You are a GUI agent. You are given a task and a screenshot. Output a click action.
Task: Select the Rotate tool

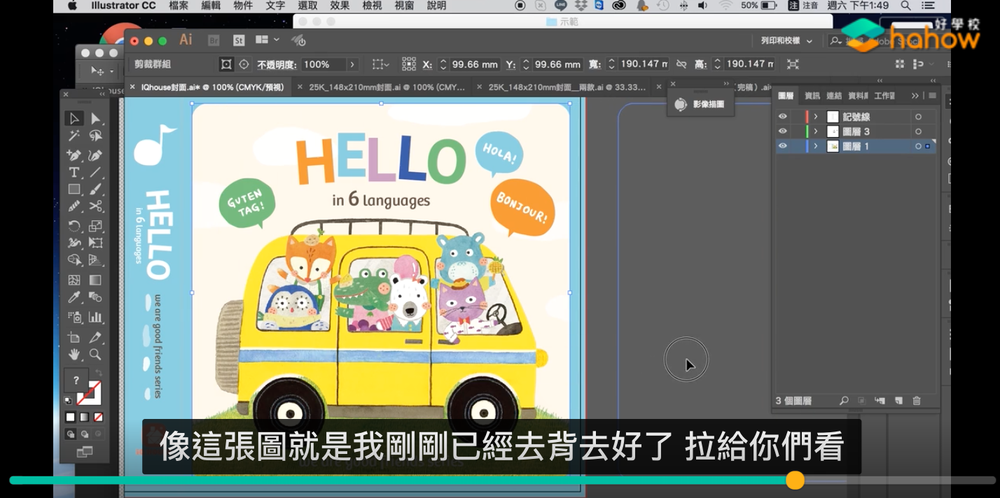[74, 226]
